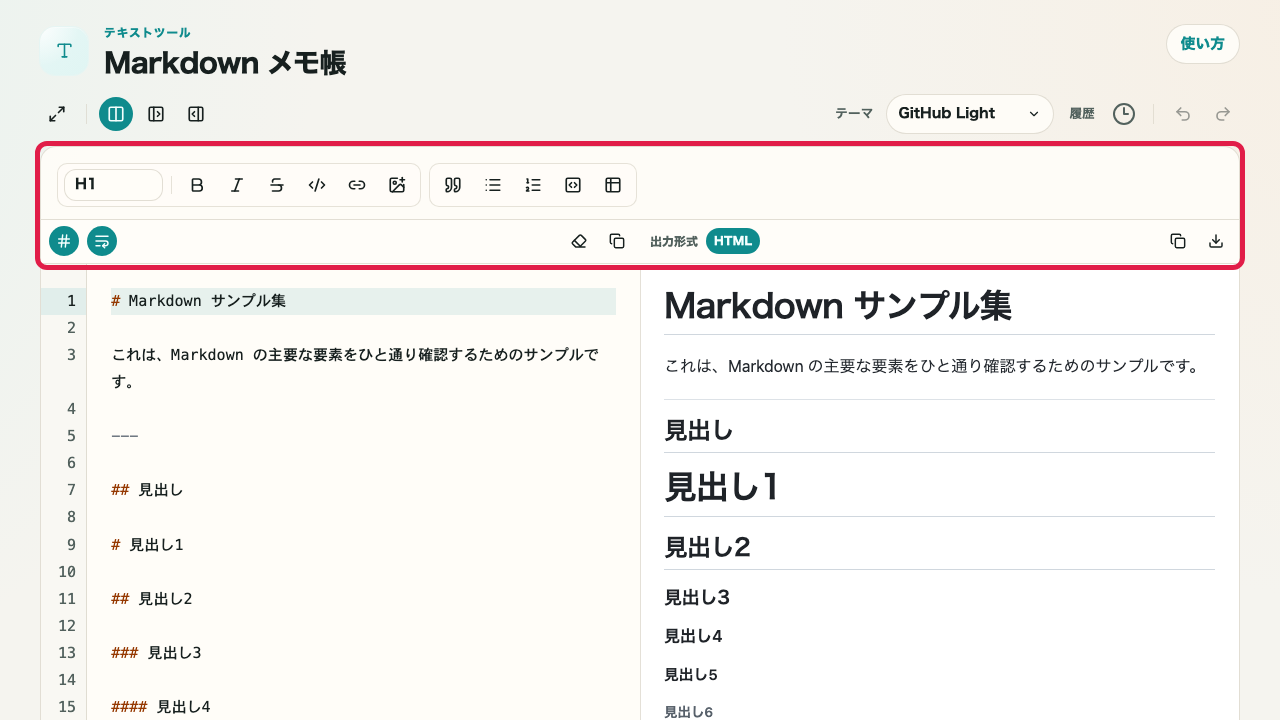Insert a bulleted list
Screen dimensions: 1280x720
493,185
